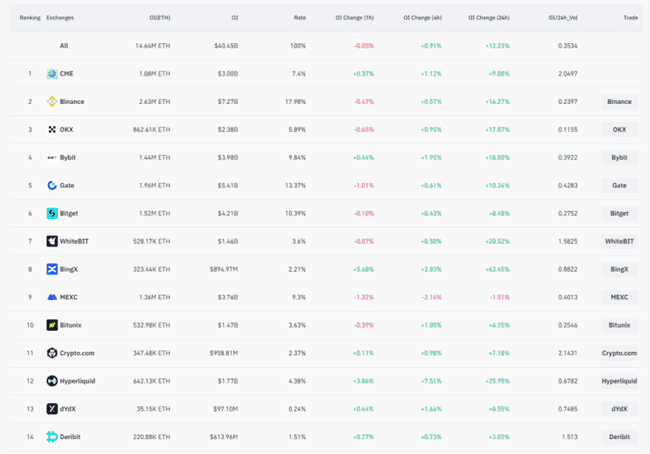
Task: Click the Deribit logo icon
Action: pos(52,437)
